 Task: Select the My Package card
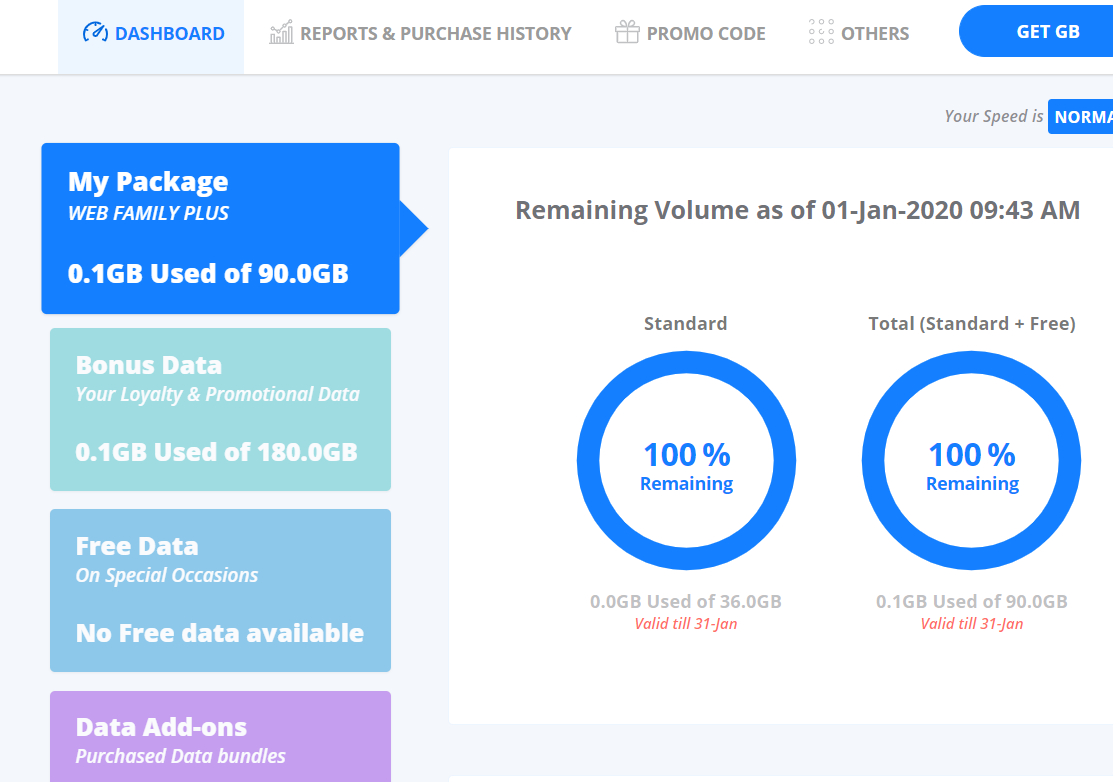tap(221, 228)
